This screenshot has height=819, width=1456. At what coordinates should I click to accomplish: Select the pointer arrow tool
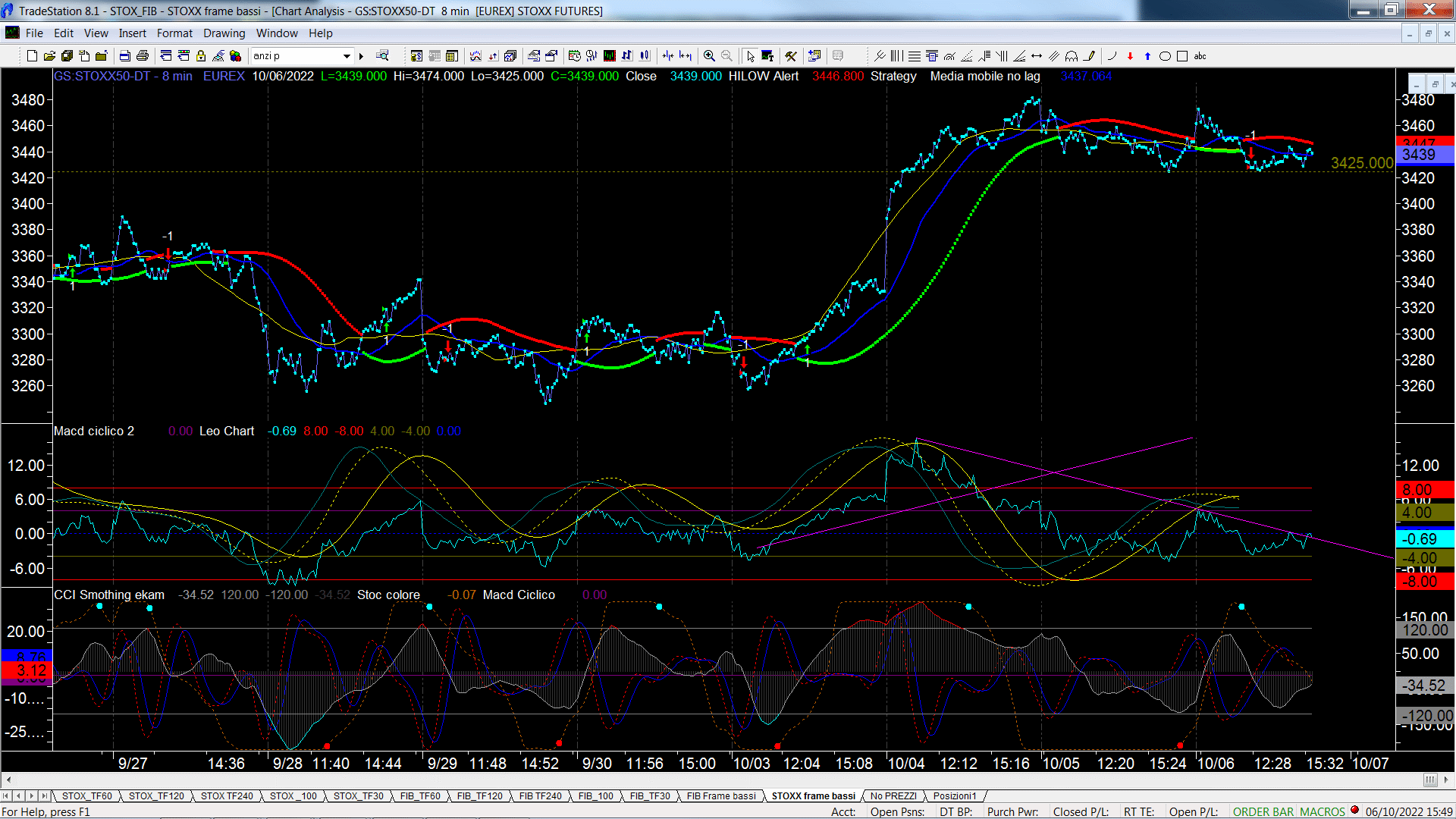[x=750, y=56]
